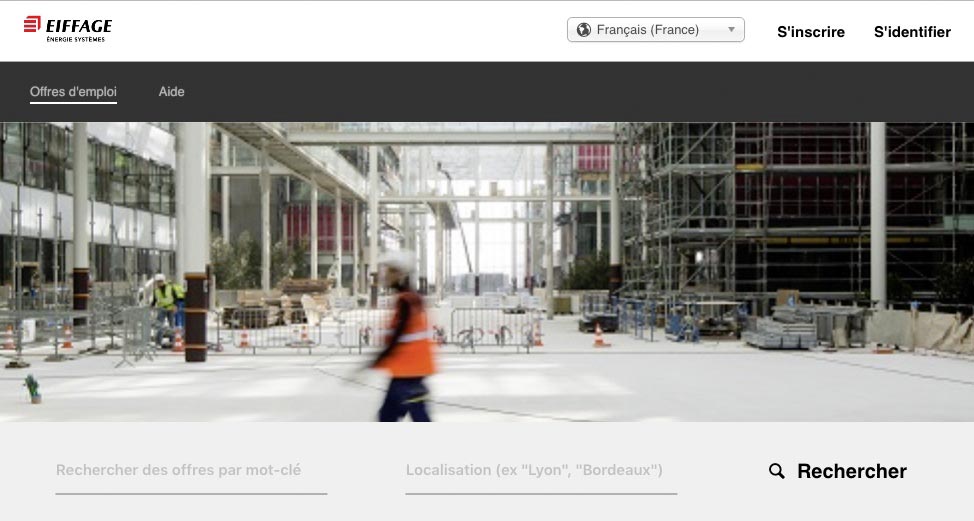Focus the Localisation input field

540,470
